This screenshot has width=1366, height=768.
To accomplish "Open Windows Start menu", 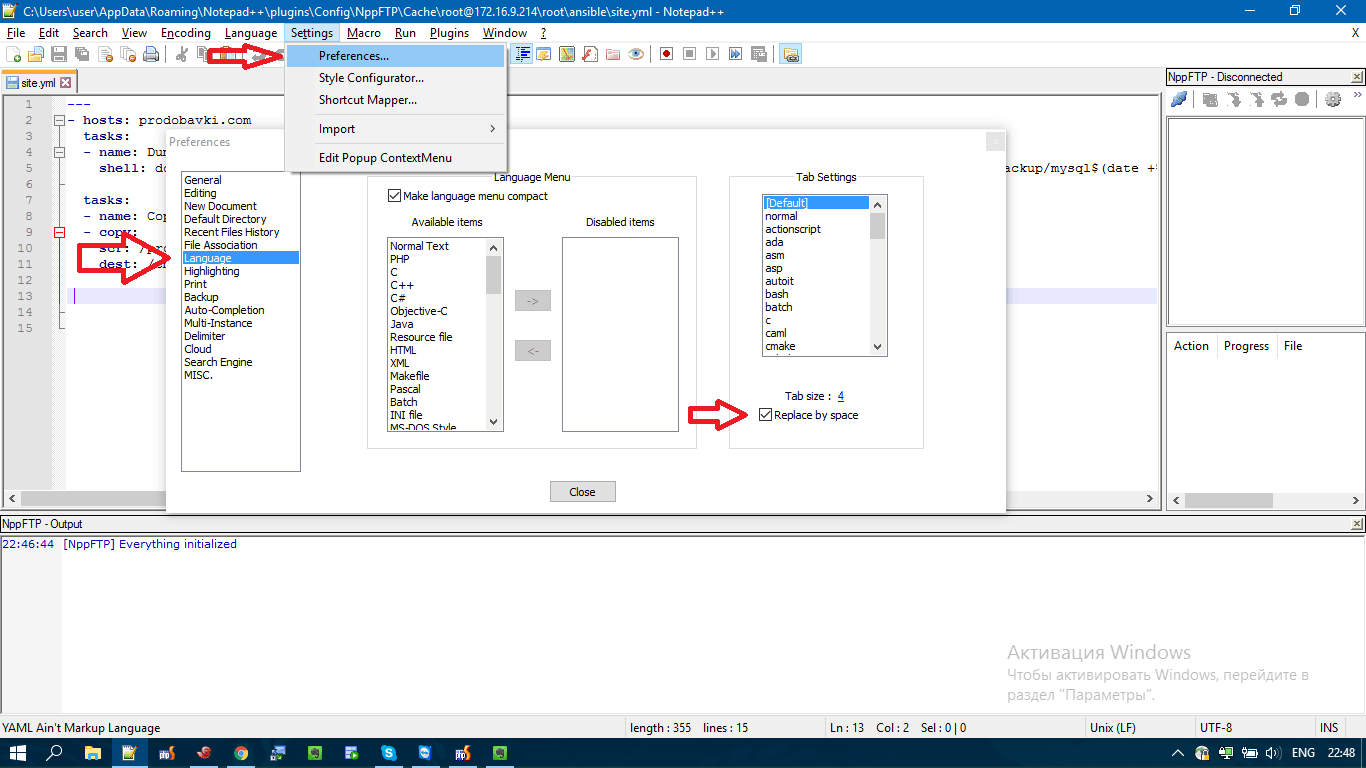I will (x=18, y=753).
